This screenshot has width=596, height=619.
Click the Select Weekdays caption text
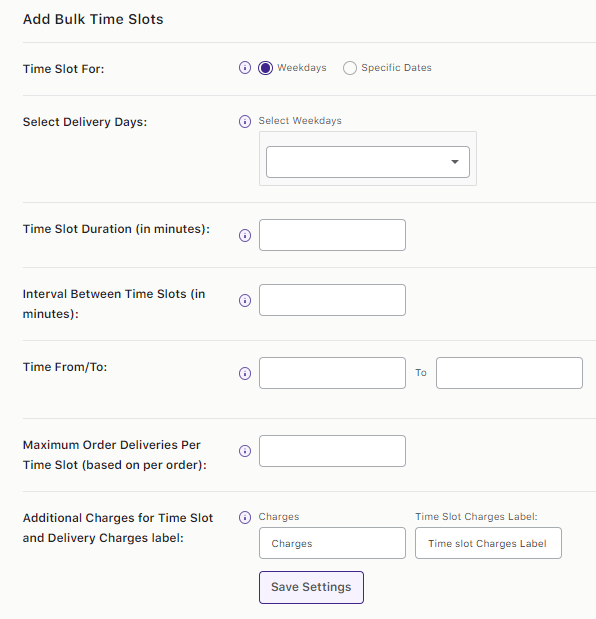pos(300,121)
